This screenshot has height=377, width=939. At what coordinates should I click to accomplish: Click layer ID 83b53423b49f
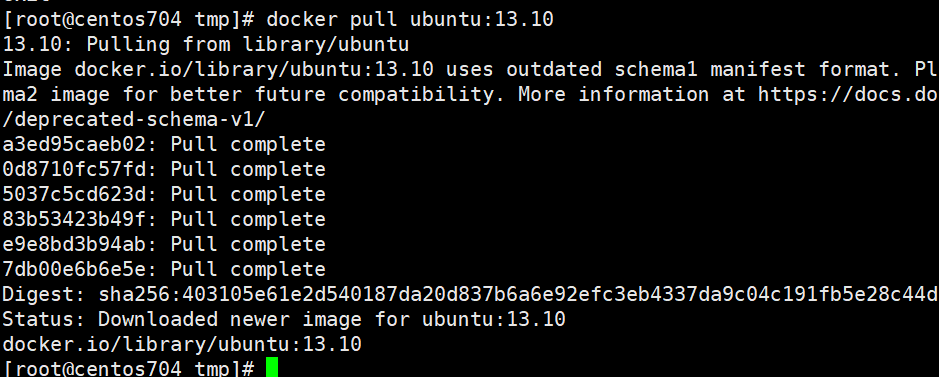80,220
